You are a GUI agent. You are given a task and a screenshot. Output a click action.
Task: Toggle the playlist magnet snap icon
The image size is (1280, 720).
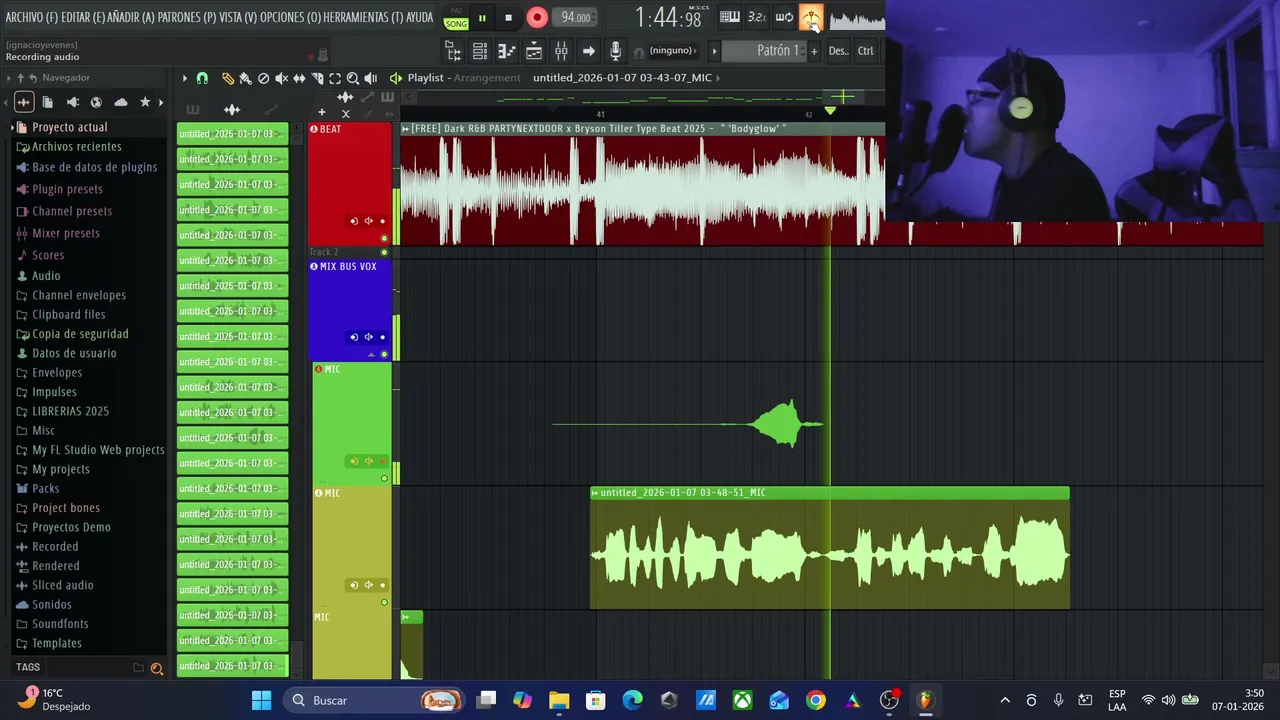coord(202,78)
